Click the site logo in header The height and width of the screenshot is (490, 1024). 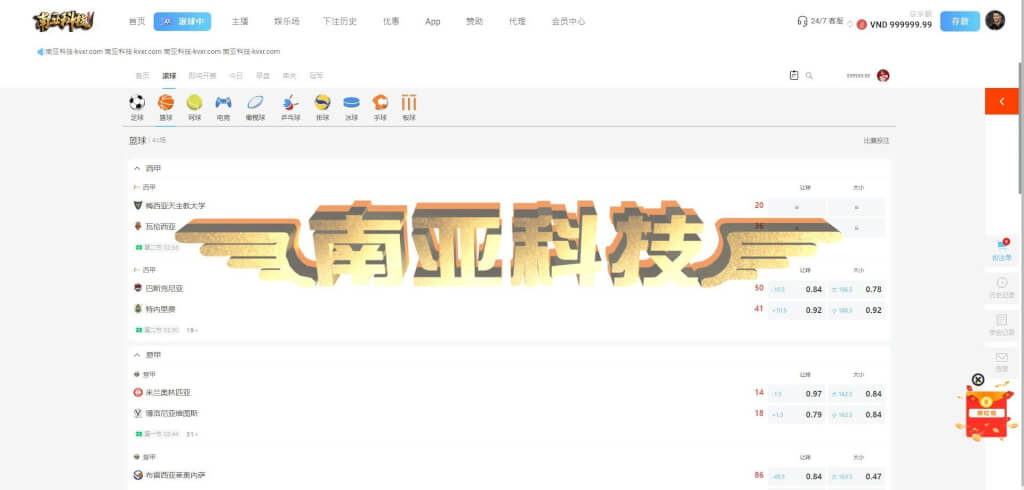click(63, 21)
